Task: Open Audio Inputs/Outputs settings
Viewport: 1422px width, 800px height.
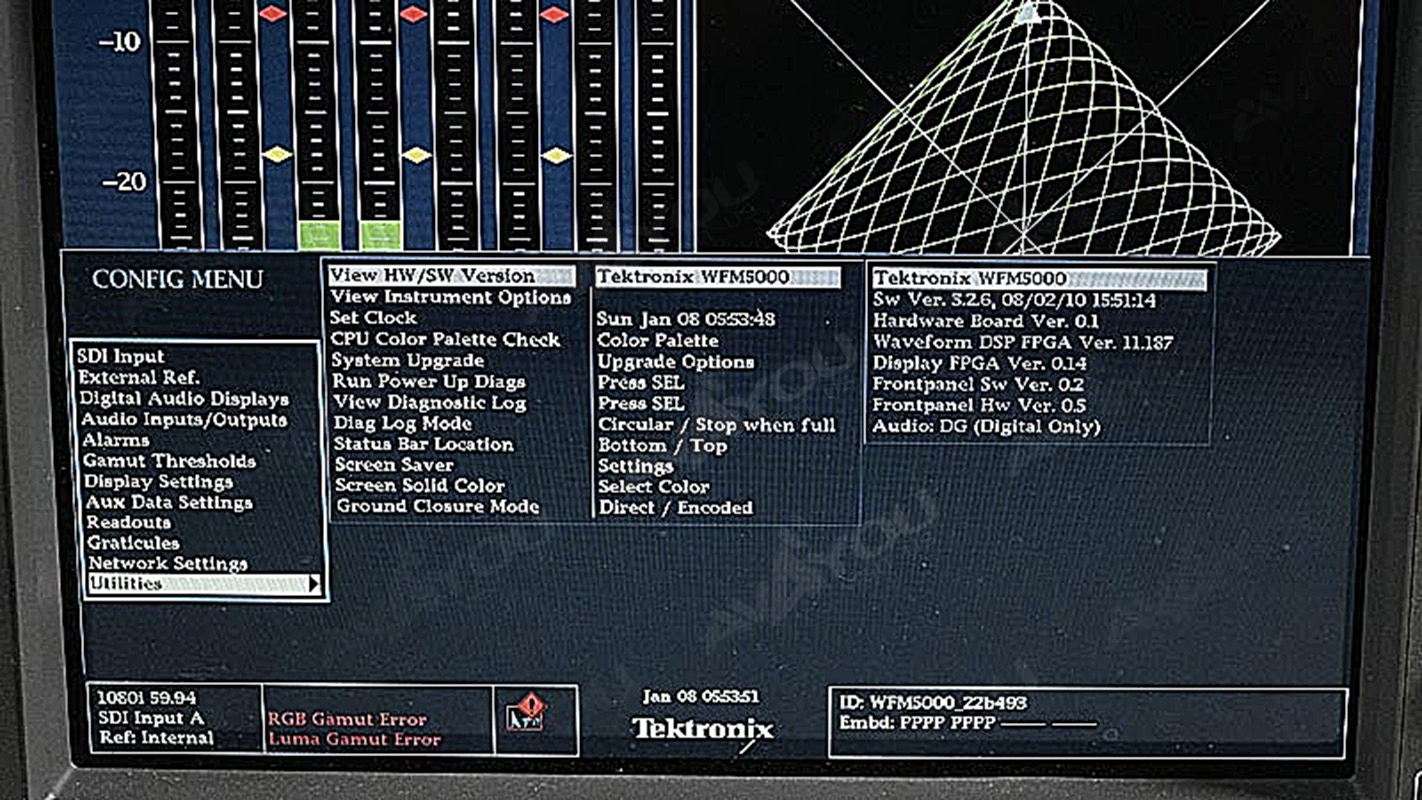Action: pos(184,420)
